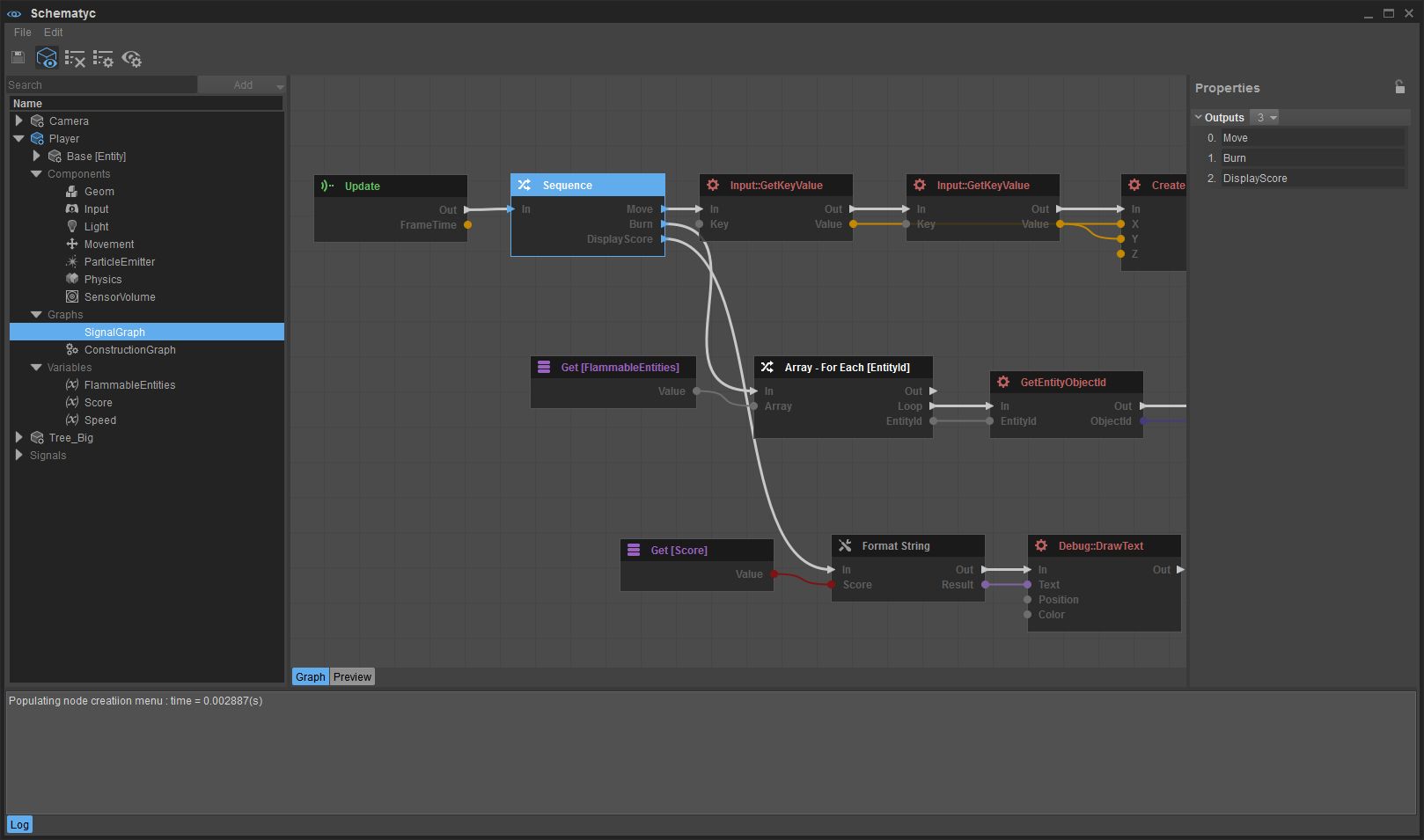Click the clear list toolbar icon
Image resolution: width=1424 pixels, height=840 pixels.
point(75,56)
